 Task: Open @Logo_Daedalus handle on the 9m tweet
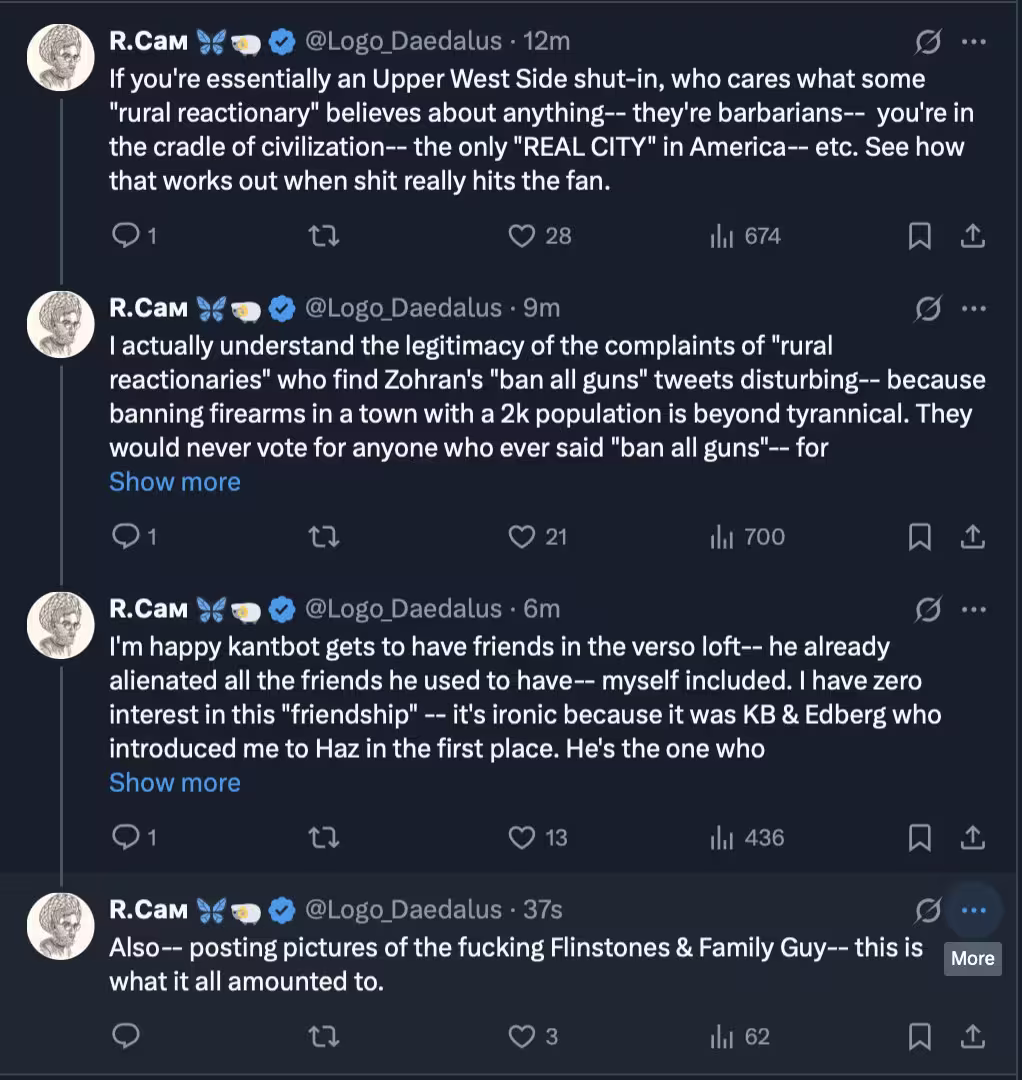coord(402,308)
